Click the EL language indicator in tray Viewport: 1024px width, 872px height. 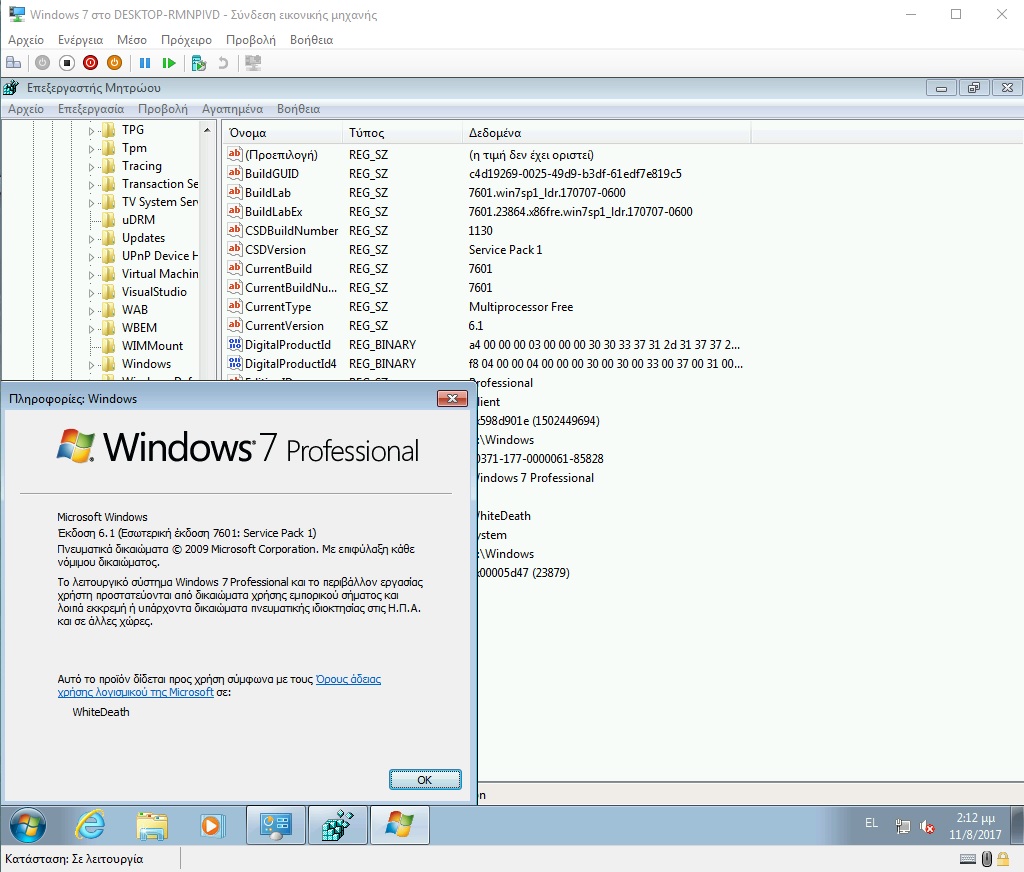[x=871, y=823]
